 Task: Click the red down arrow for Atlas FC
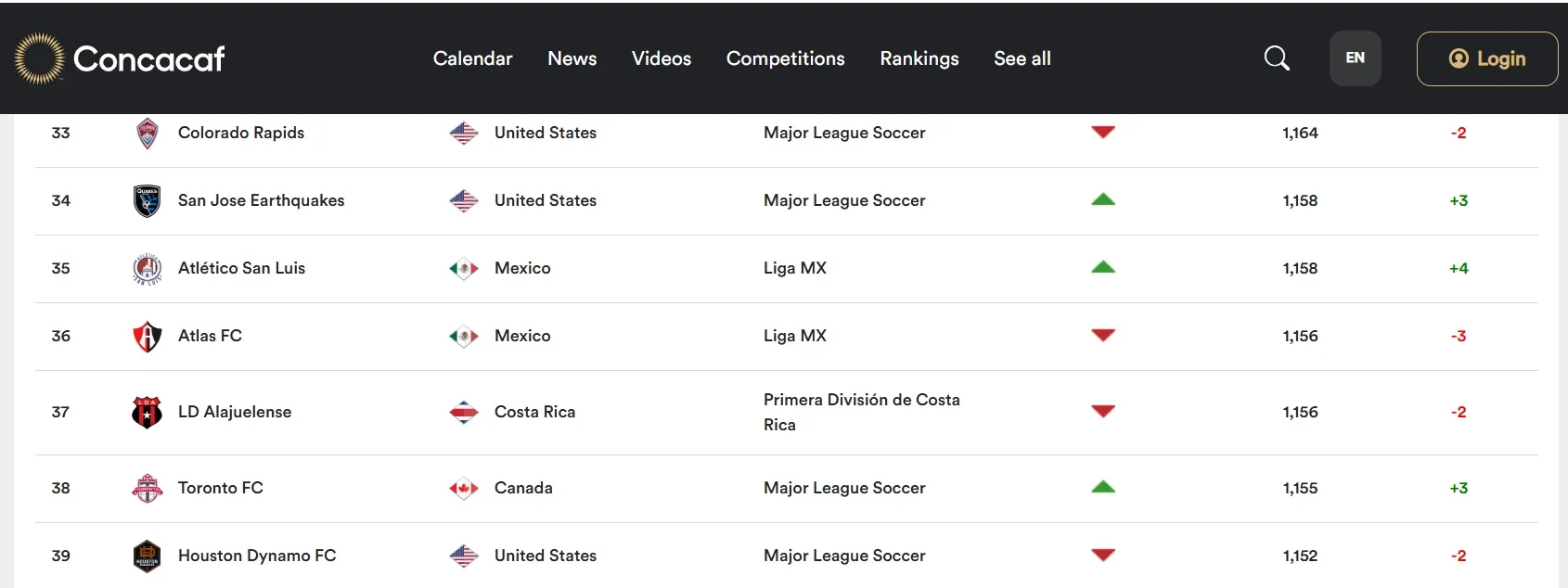(x=1103, y=336)
